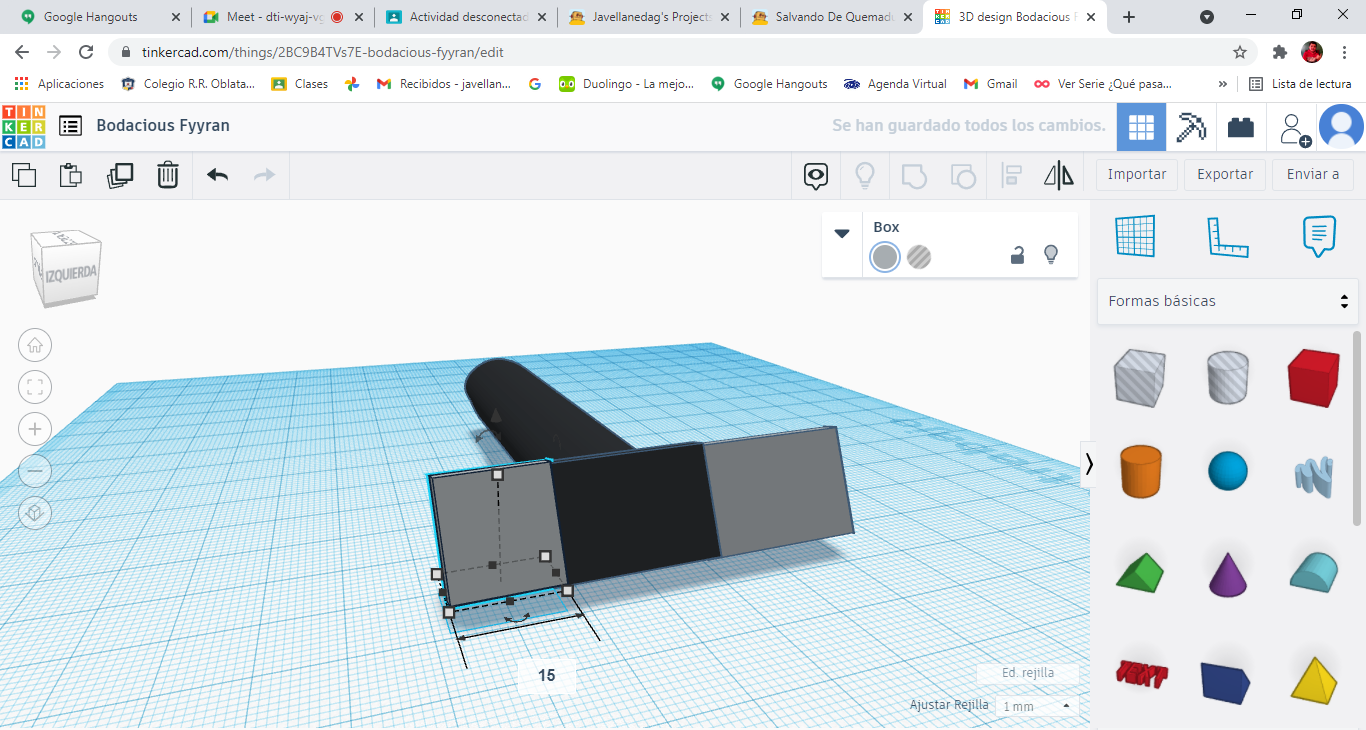Open the Ajustar Rejilla 1 mm dropdown

click(1037, 706)
